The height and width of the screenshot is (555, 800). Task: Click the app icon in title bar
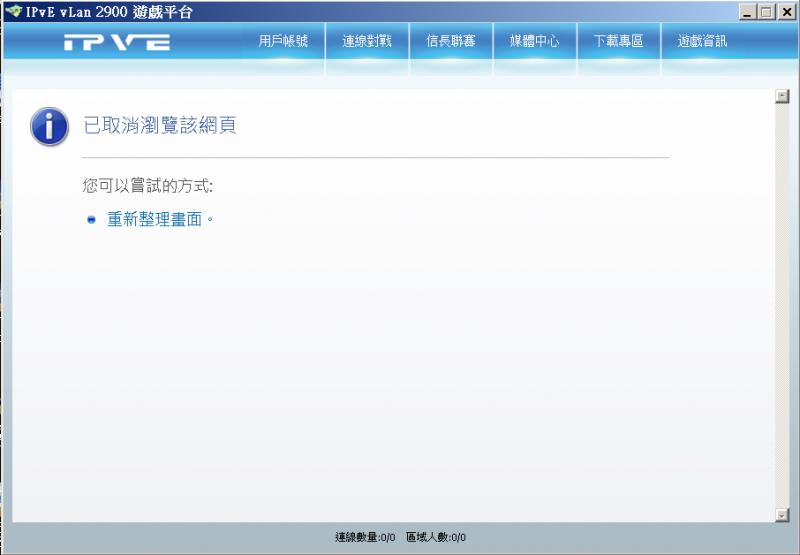point(13,11)
